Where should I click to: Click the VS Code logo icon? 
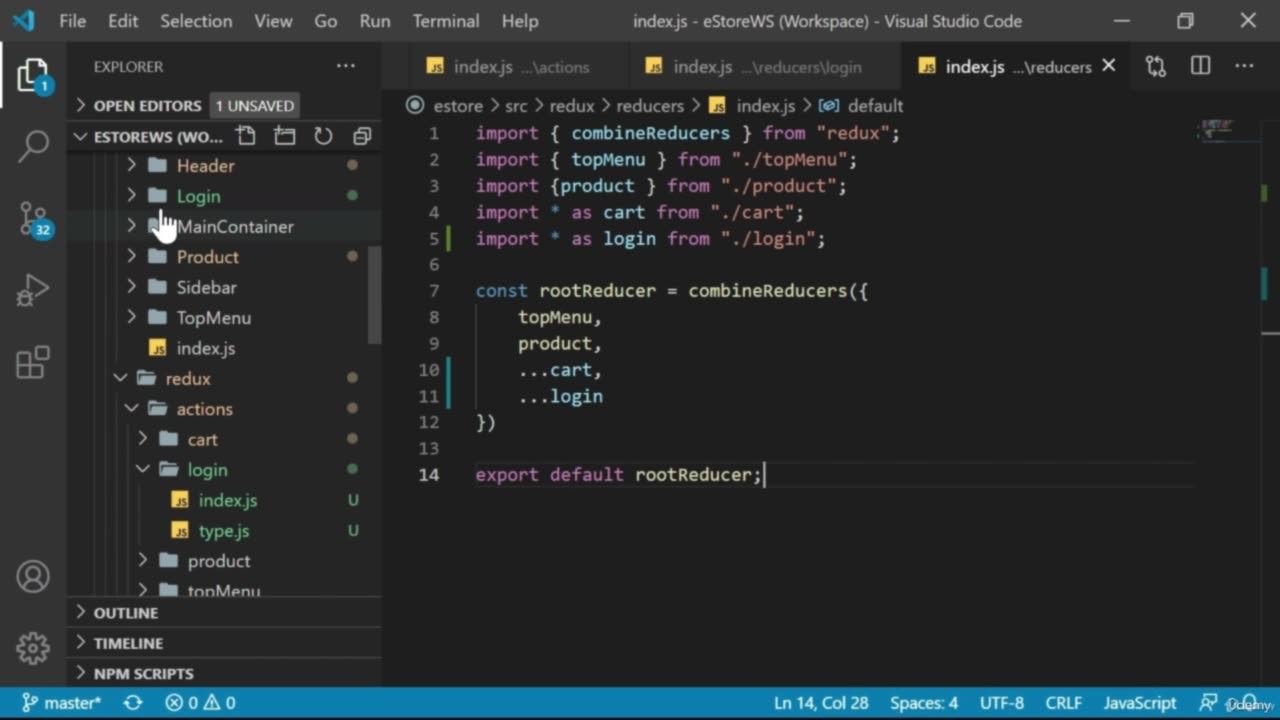point(23,20)
